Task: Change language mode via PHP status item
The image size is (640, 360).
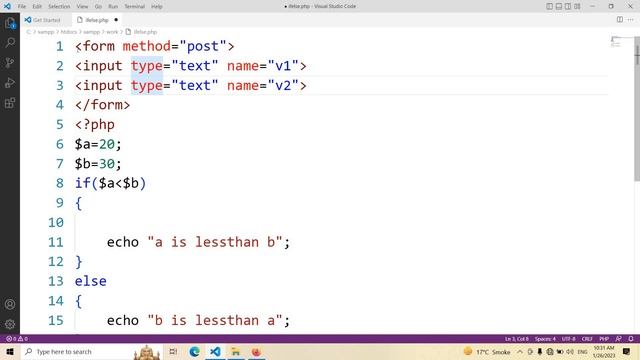Action: click(604, 339)
